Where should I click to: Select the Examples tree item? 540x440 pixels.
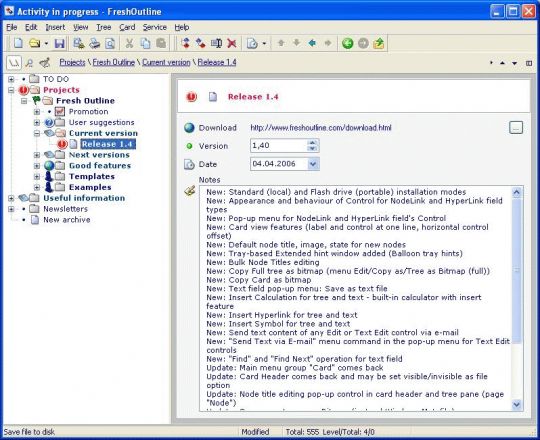click(90, 187)
